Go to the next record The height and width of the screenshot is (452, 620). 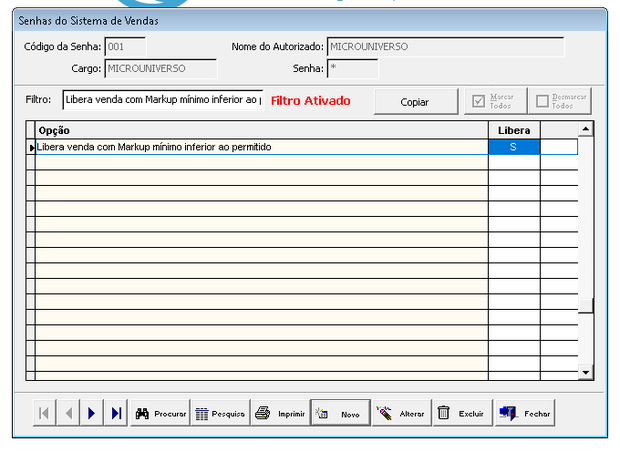coord(92,413)
